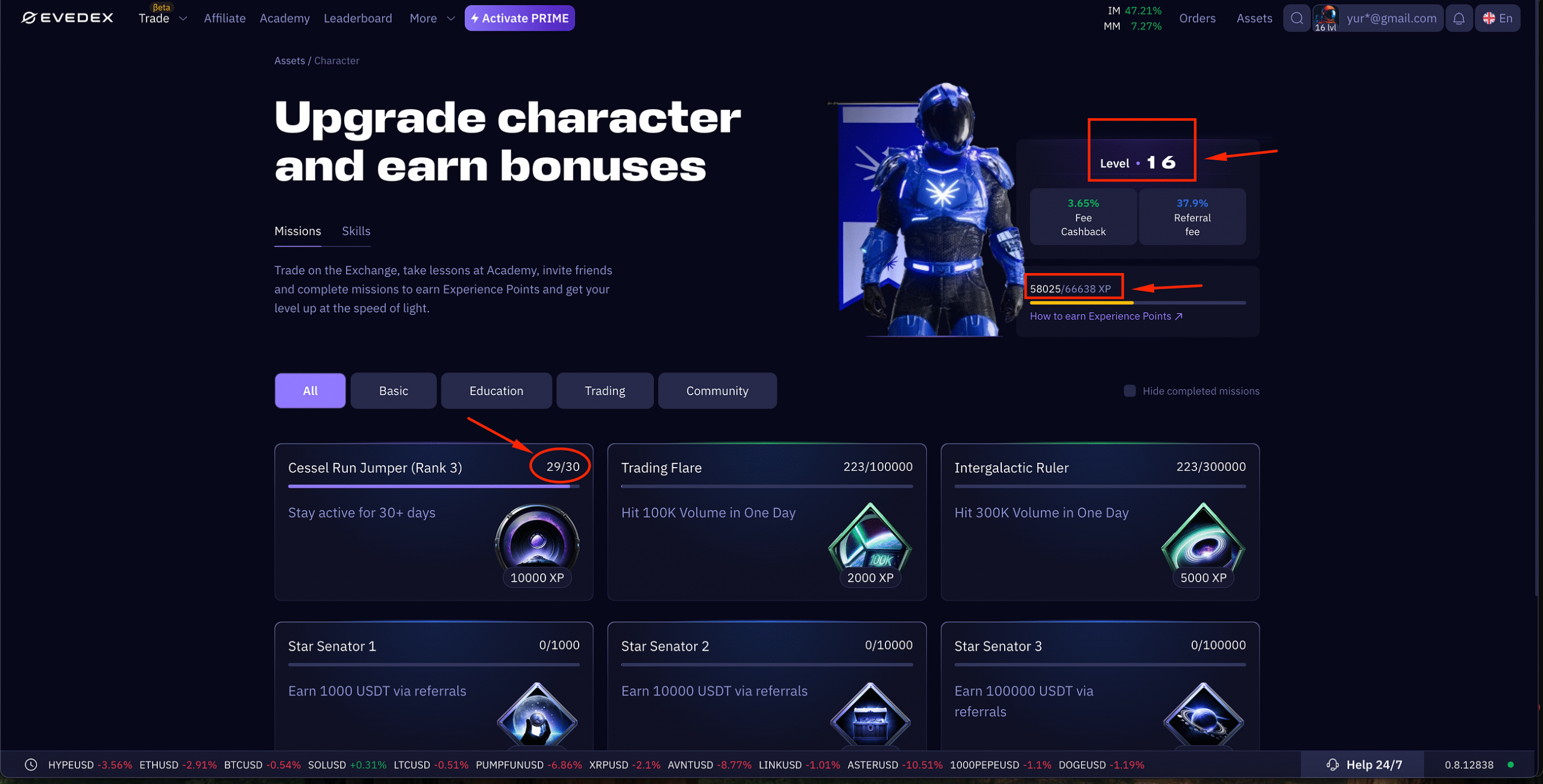This screenshot has width=1543, height=784.
Task: Select the Community missions filter
Action: tap(717, 390)
